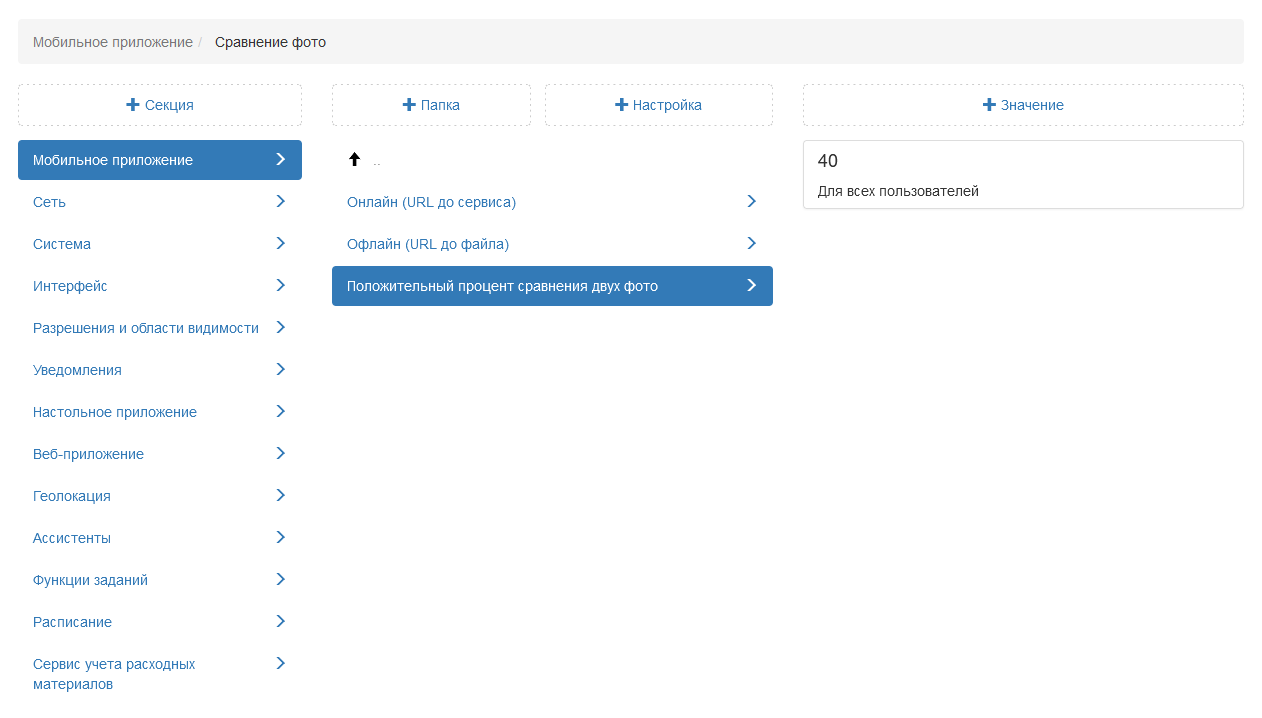Click plus icon on Папка button
This screenshot has width=1262, height=718.
409,105
